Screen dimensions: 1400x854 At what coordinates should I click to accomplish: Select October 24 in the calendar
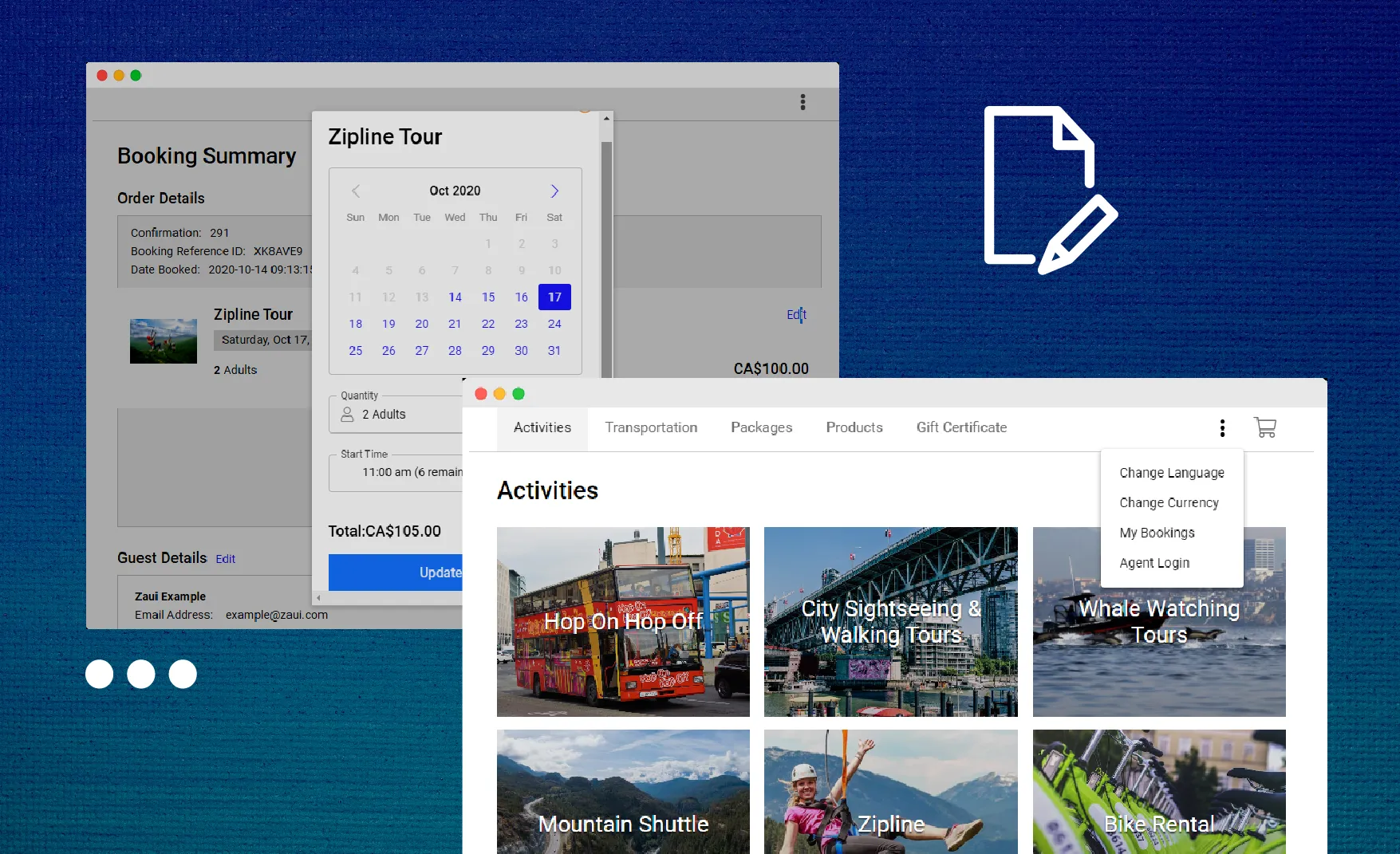tap(554, 324)
